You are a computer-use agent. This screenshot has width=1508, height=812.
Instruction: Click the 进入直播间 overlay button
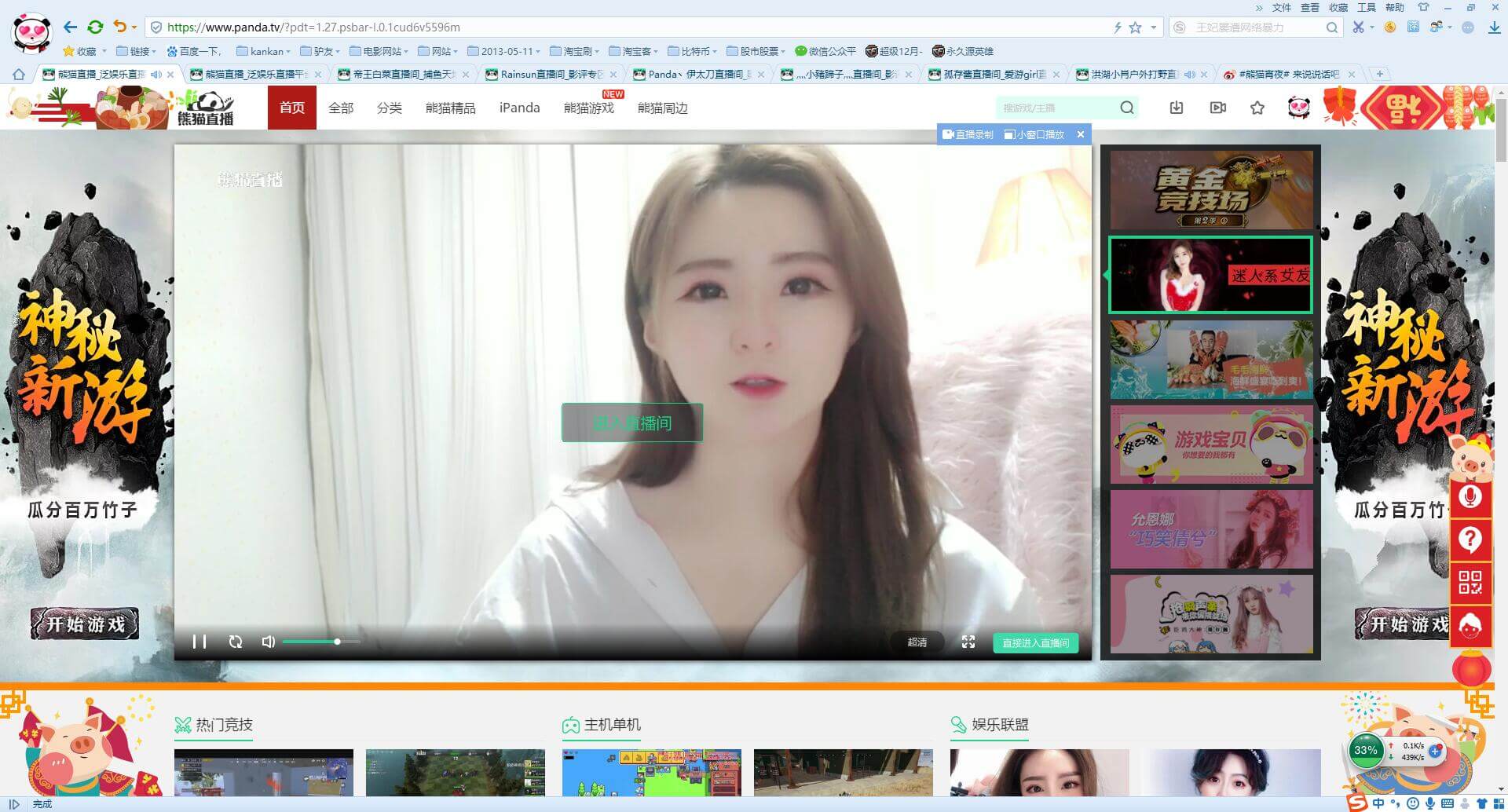(632, 423)
